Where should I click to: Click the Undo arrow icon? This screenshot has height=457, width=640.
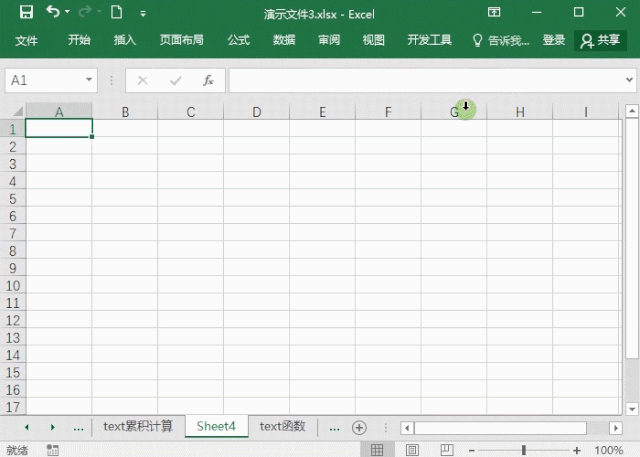tap(53, 11)
